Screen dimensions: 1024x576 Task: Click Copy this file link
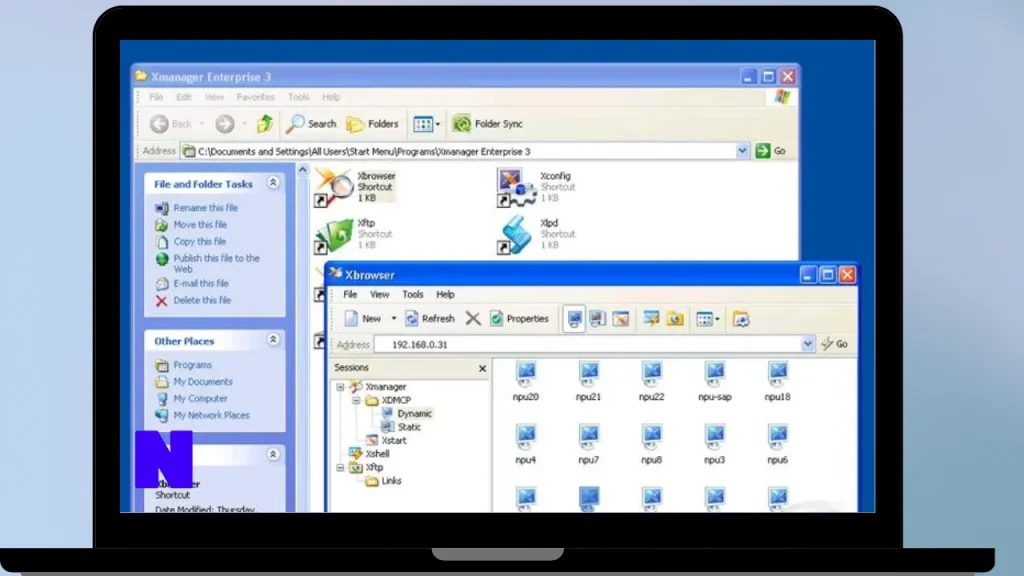coord(199,242)
